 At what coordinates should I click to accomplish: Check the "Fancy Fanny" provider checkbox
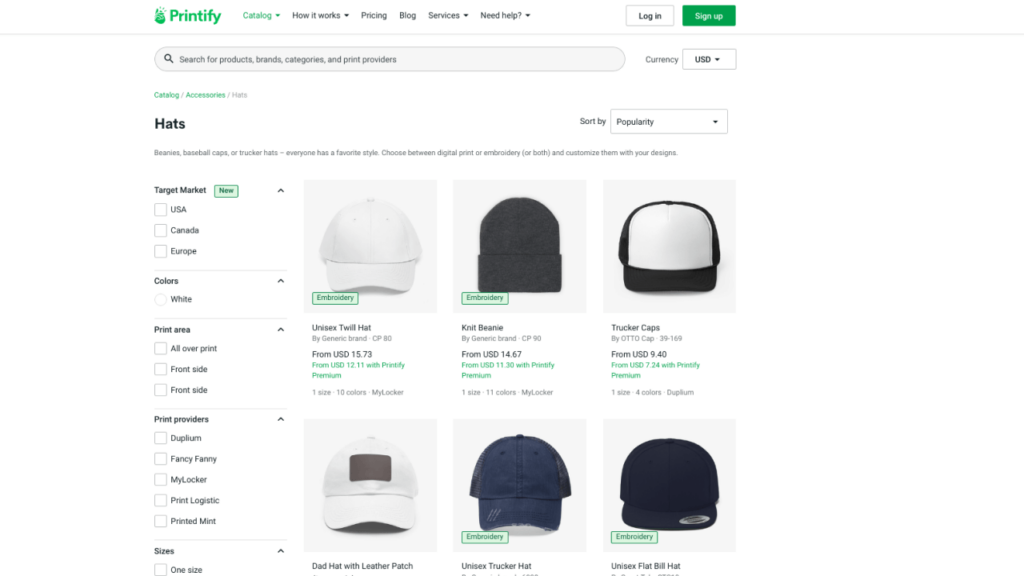(161, 458)
